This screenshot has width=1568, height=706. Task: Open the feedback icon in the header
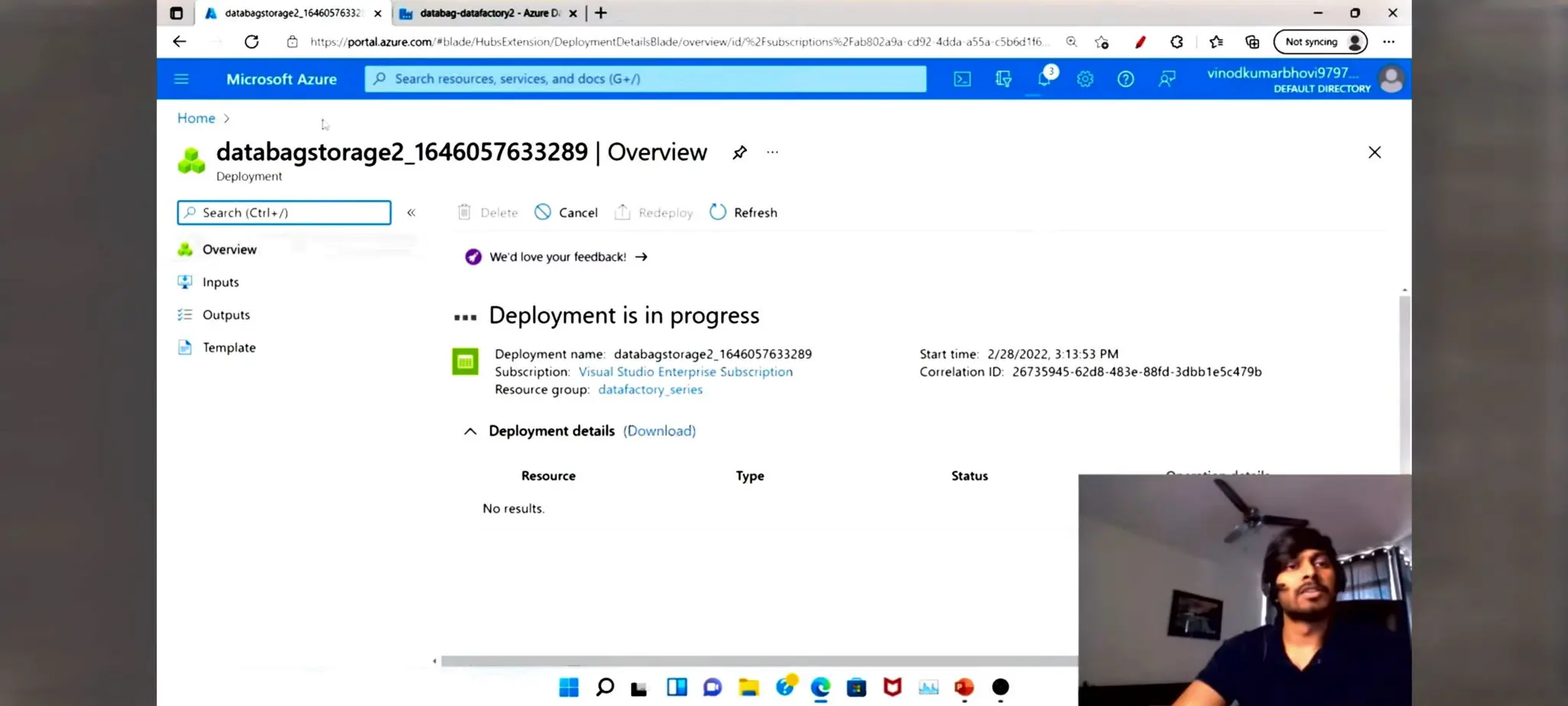[1167, 79]
